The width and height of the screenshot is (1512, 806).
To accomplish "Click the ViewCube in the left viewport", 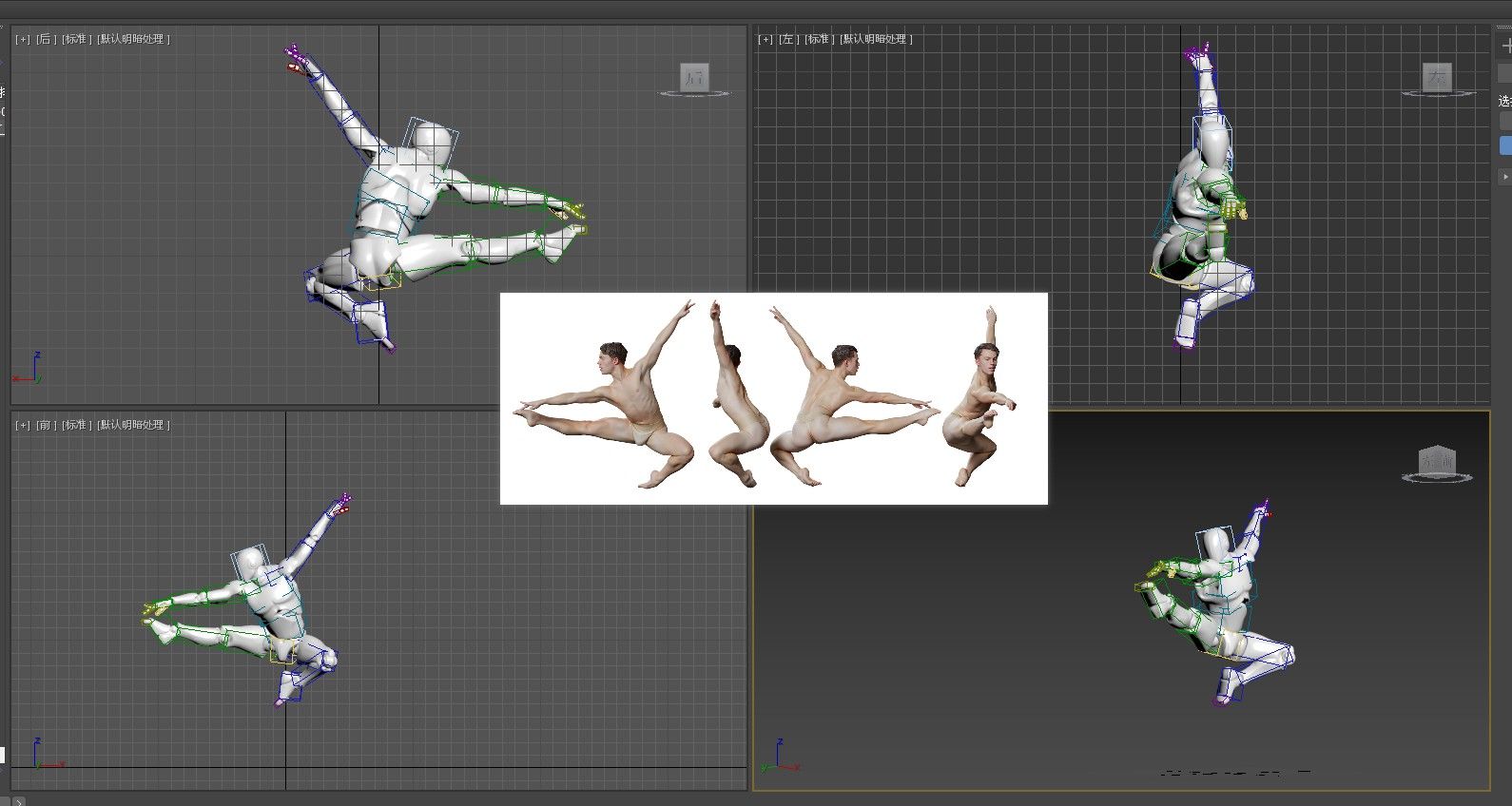I will click(1437, 78).
